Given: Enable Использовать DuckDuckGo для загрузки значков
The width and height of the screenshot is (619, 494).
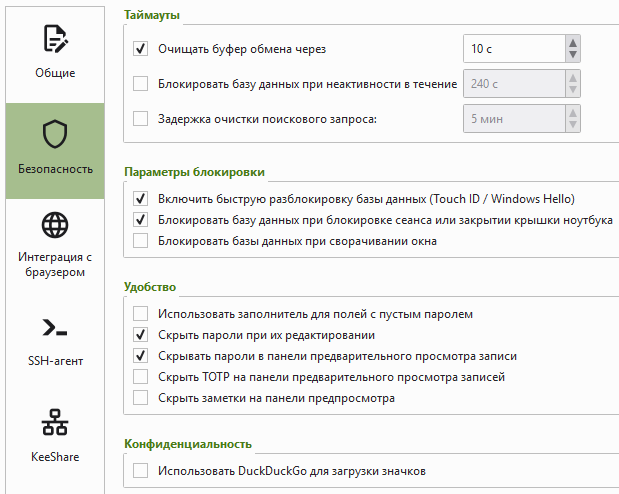Looking at the screenshot, I should 140,470.
